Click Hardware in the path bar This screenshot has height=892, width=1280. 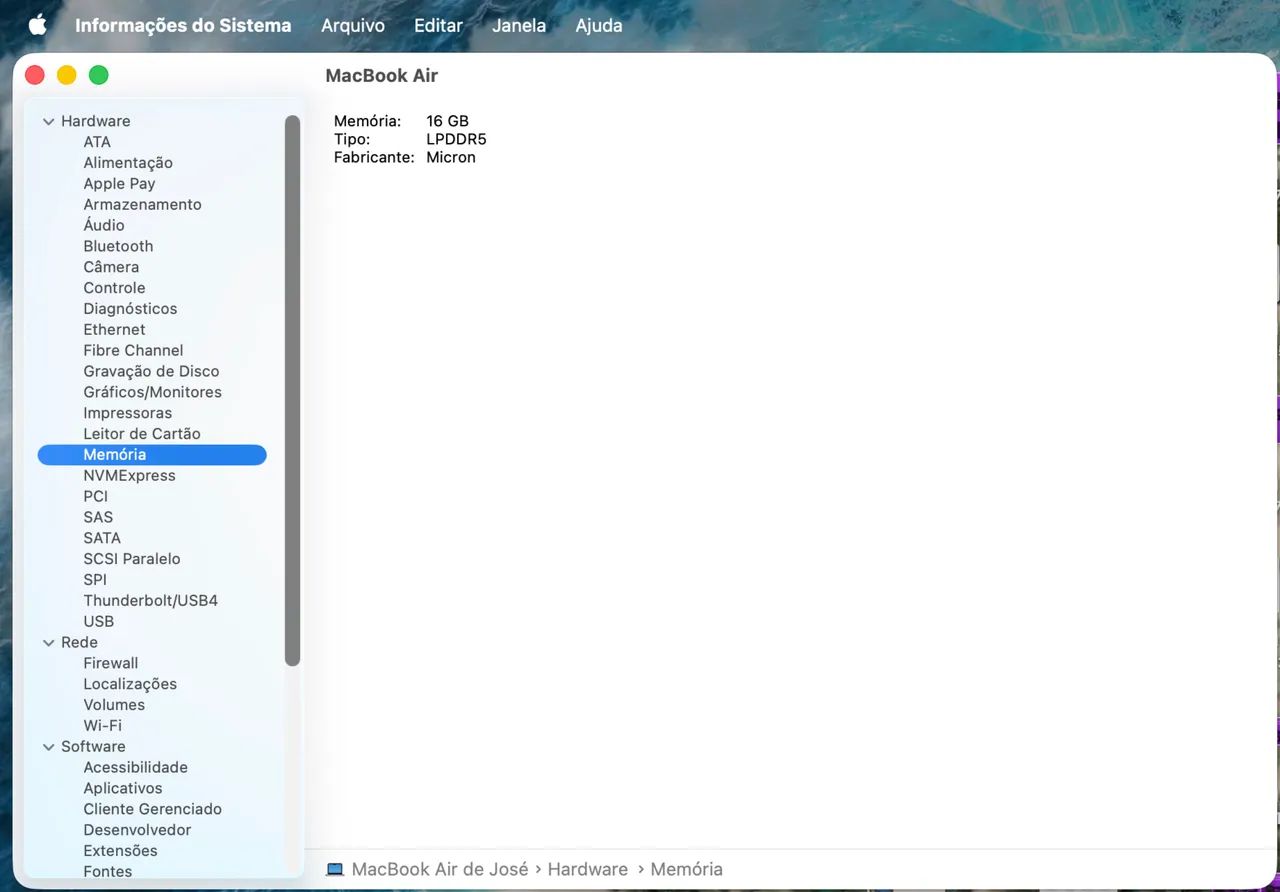[588, 870]
